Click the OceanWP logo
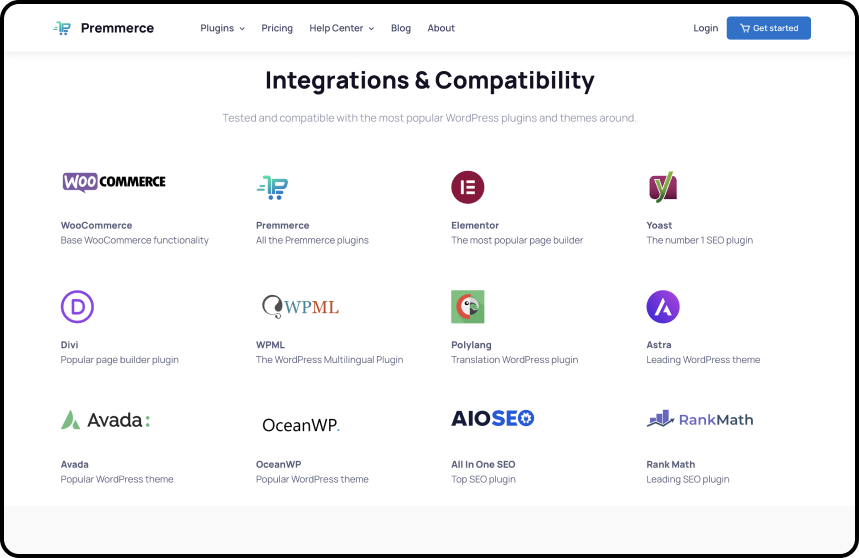This screenshot has height=558, width=859. 301,425
